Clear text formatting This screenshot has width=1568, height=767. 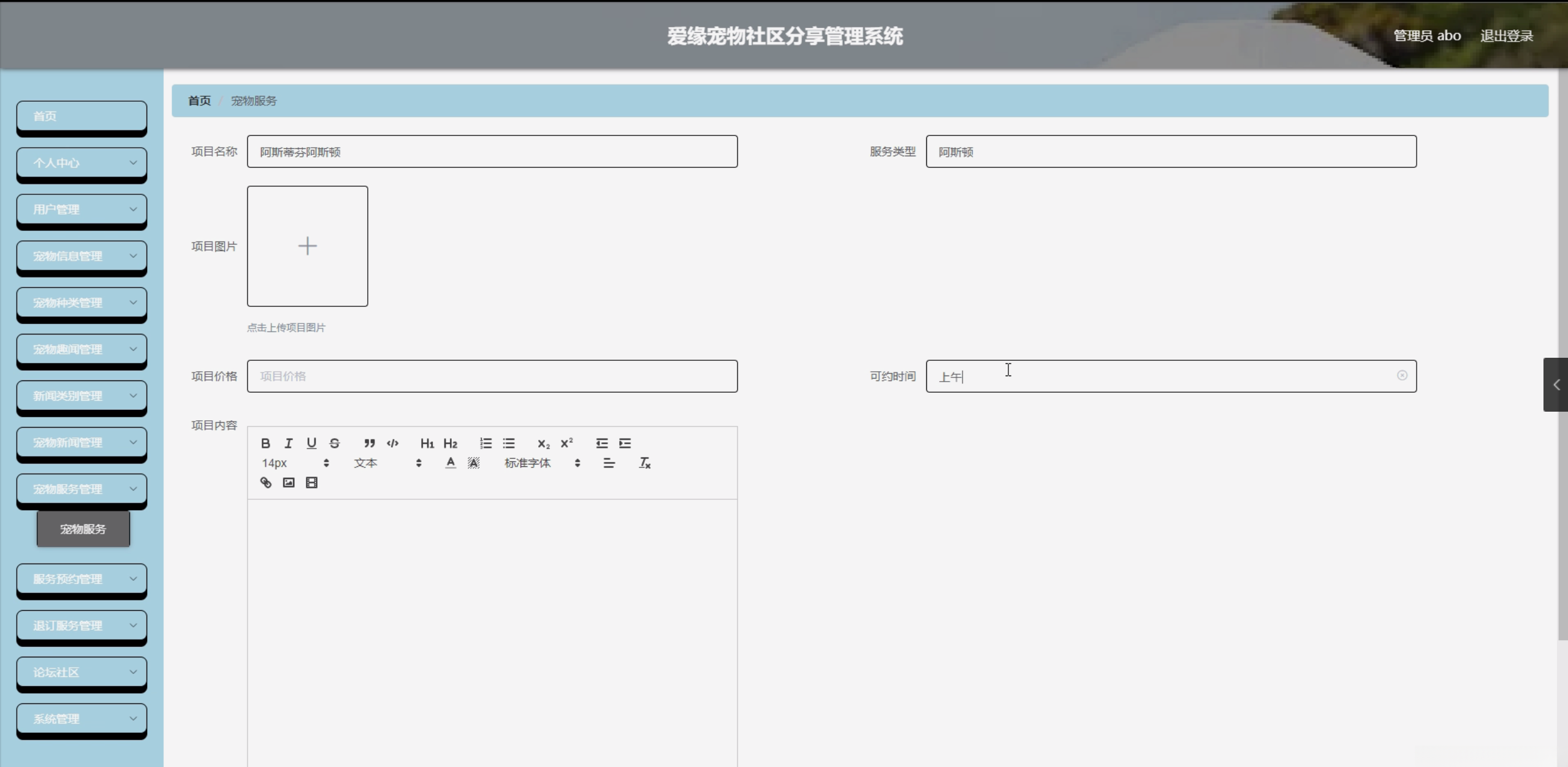point(644,463)
